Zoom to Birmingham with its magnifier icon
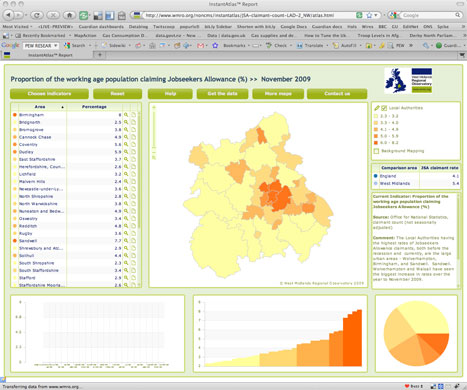Screen dimensions: 467x390 point(126,115)
